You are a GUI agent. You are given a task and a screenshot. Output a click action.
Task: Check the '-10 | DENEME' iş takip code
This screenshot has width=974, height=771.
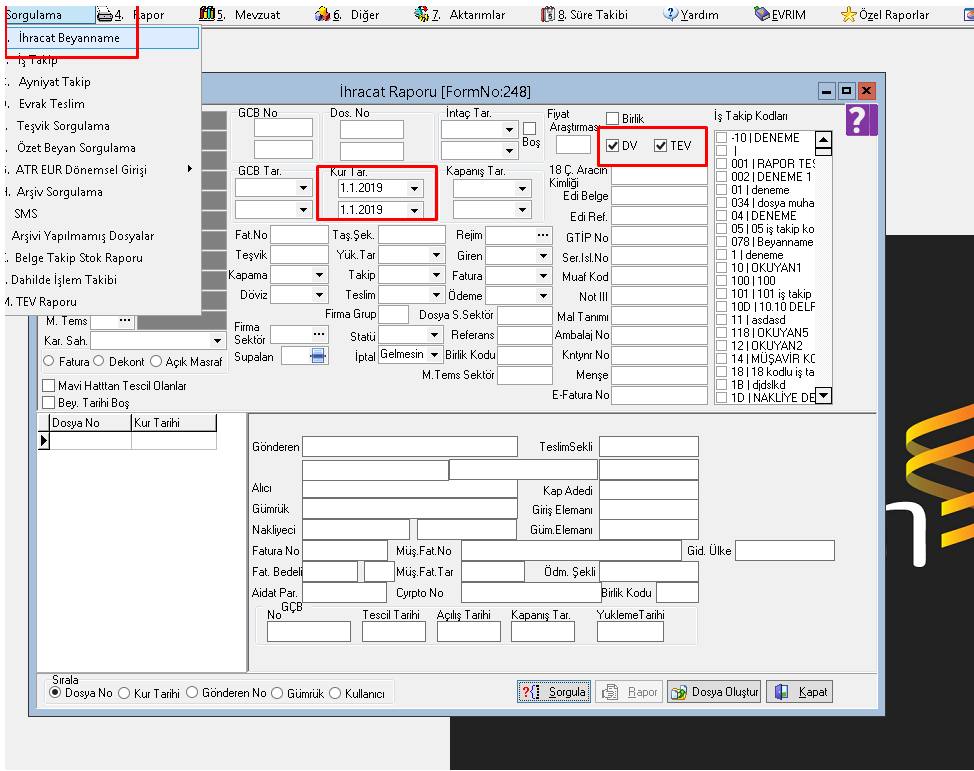[722, 137]
